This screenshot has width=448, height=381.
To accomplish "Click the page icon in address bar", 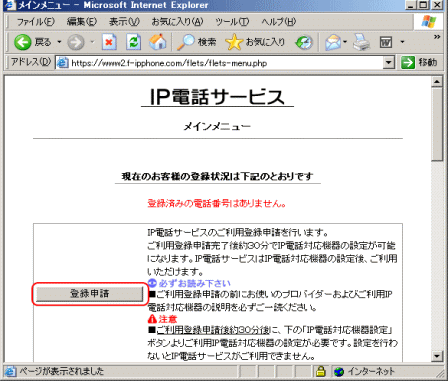I will coord(62,63).
